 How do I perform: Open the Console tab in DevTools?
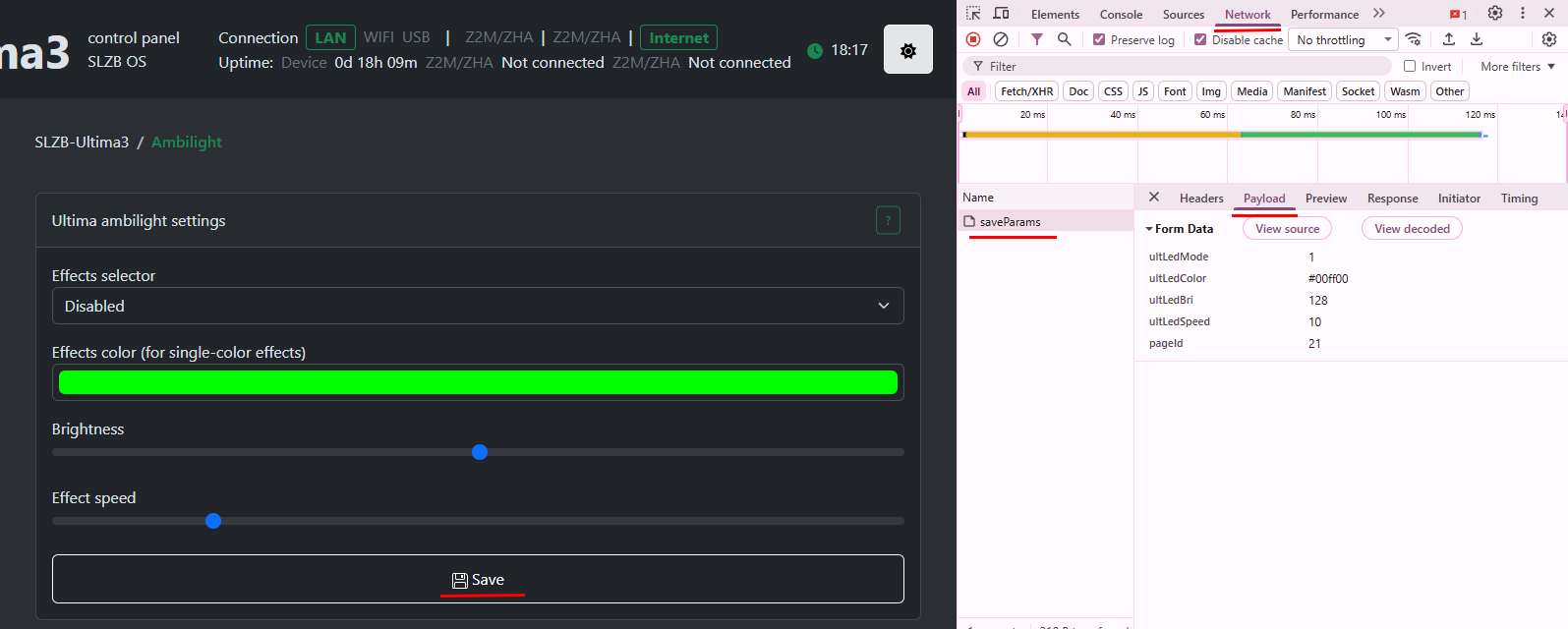point(1121,15)
